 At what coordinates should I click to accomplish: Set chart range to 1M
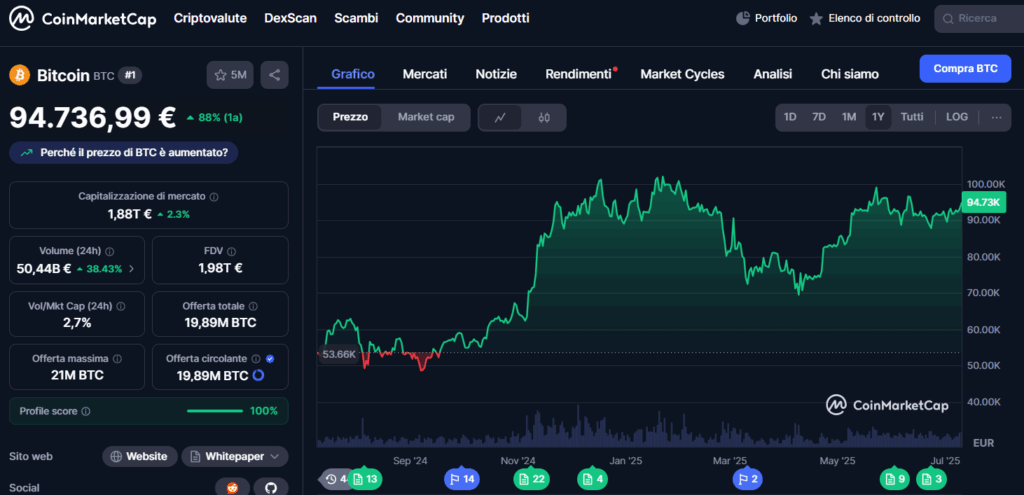(x=848, y=118)
